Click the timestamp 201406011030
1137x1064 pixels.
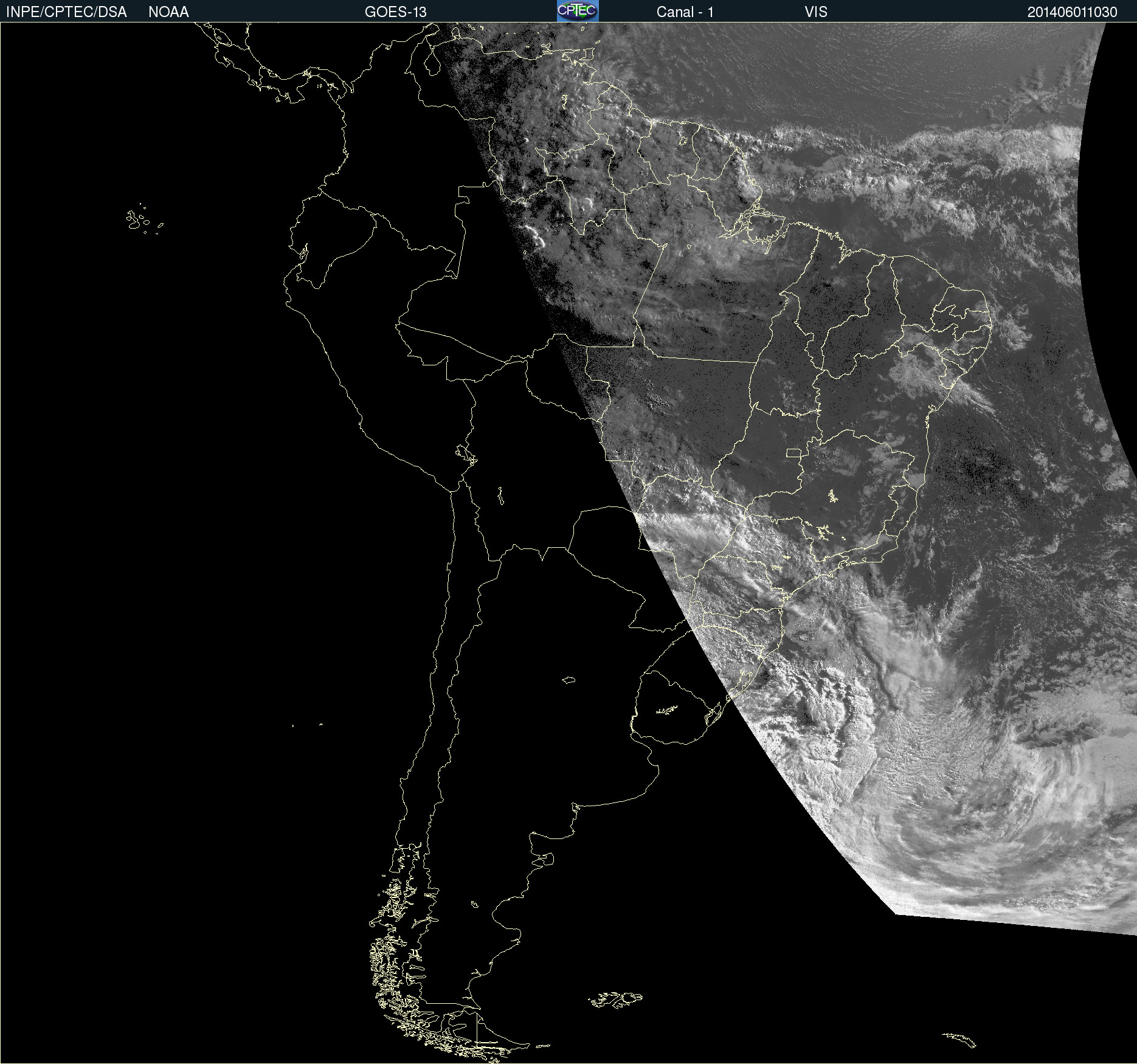tap(1073, 12)
